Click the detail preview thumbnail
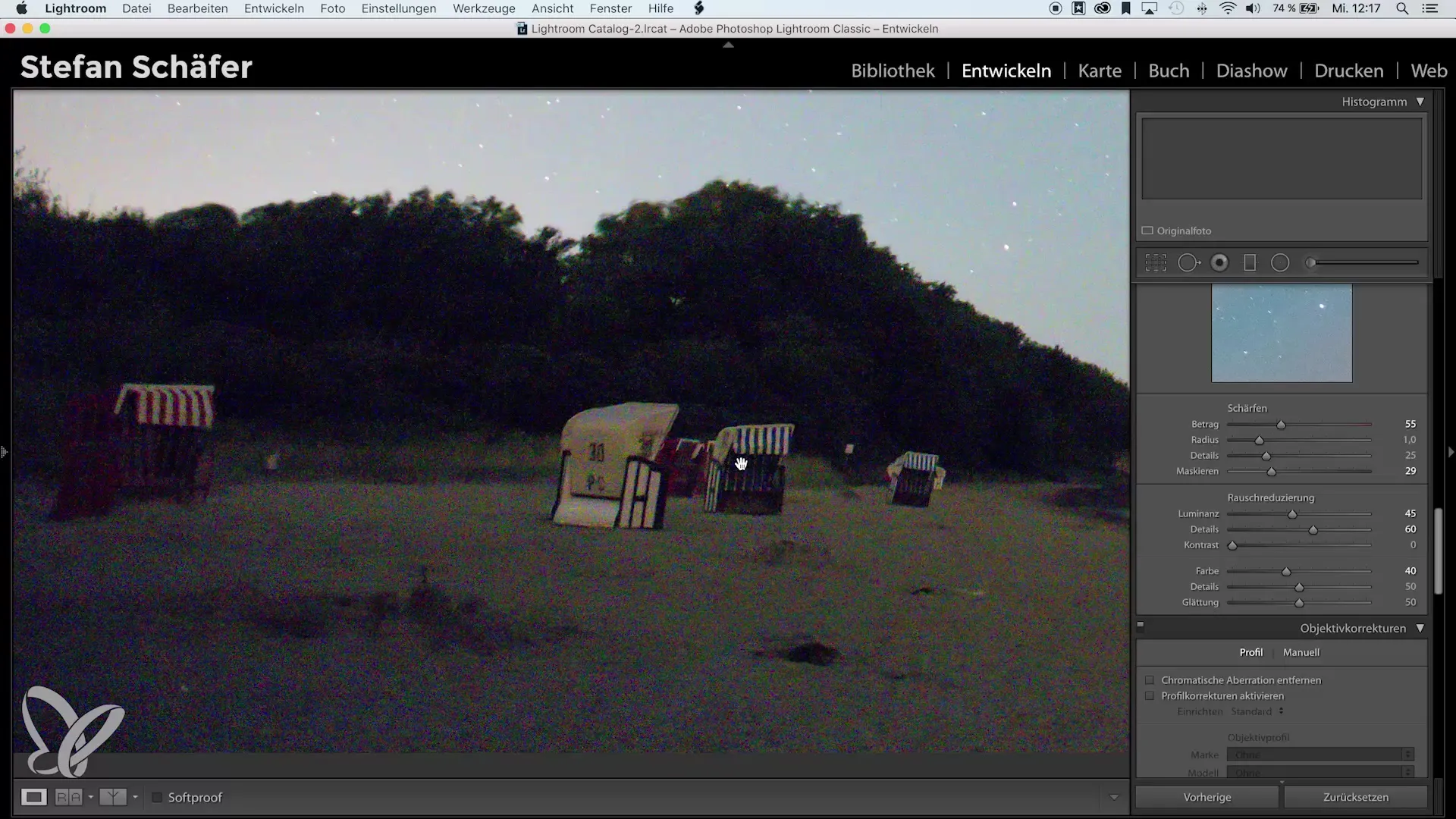The height and width of the screenshot is (819, 1456). click(1282, 333)
